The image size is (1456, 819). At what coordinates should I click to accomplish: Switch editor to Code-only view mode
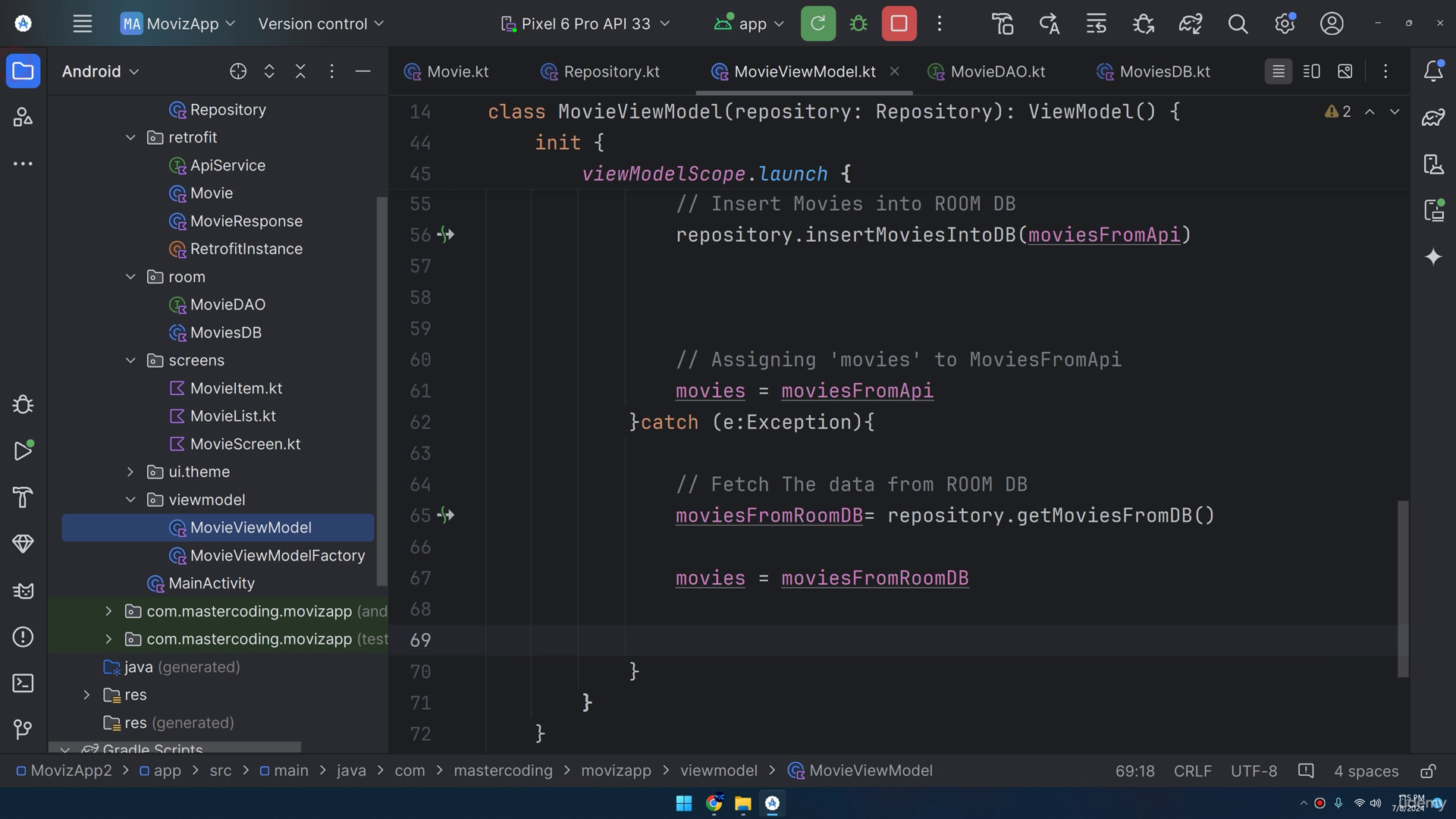(1279, 71)
